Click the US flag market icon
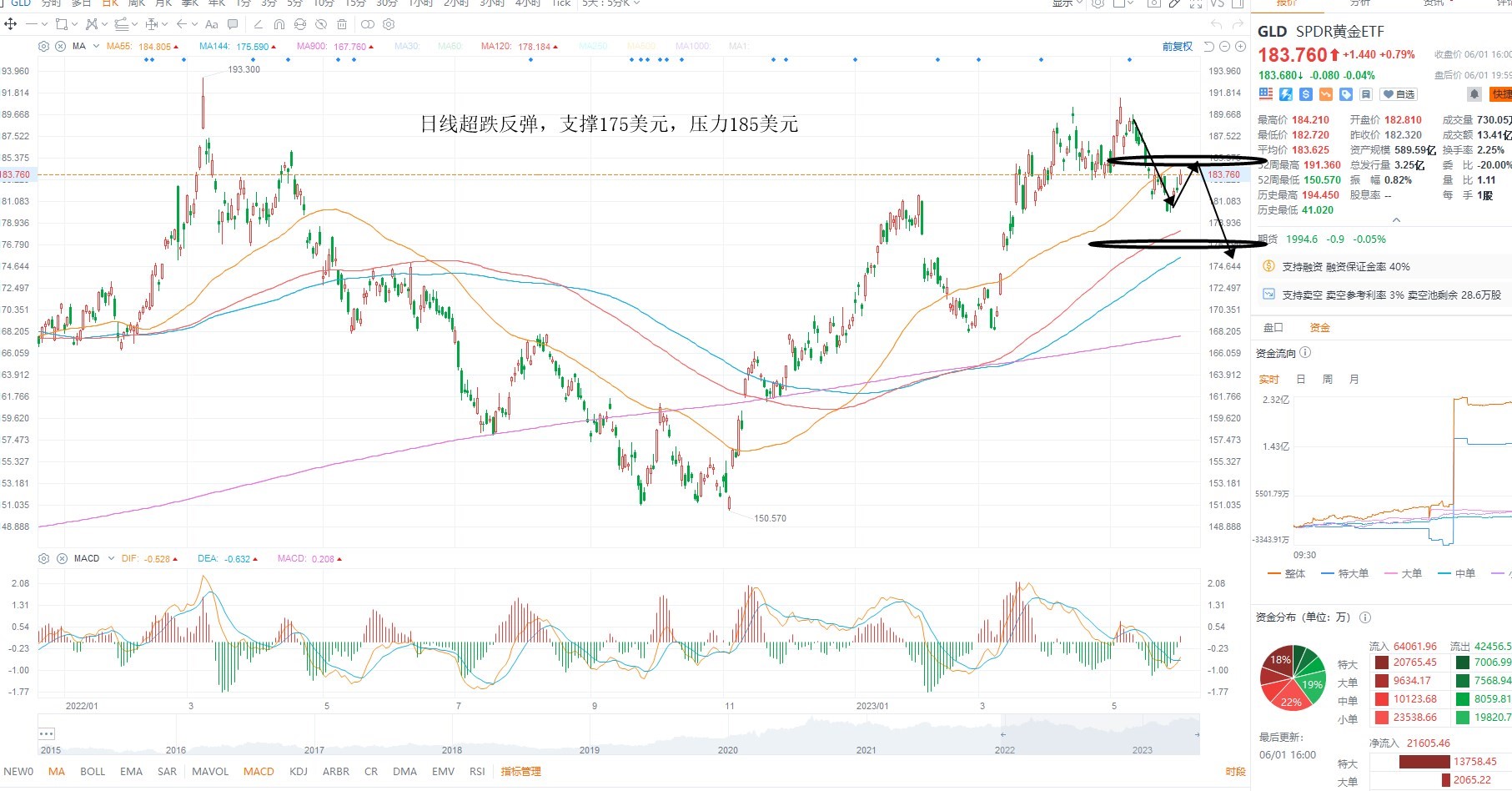1512x791 pixels. click(1266, 94)
